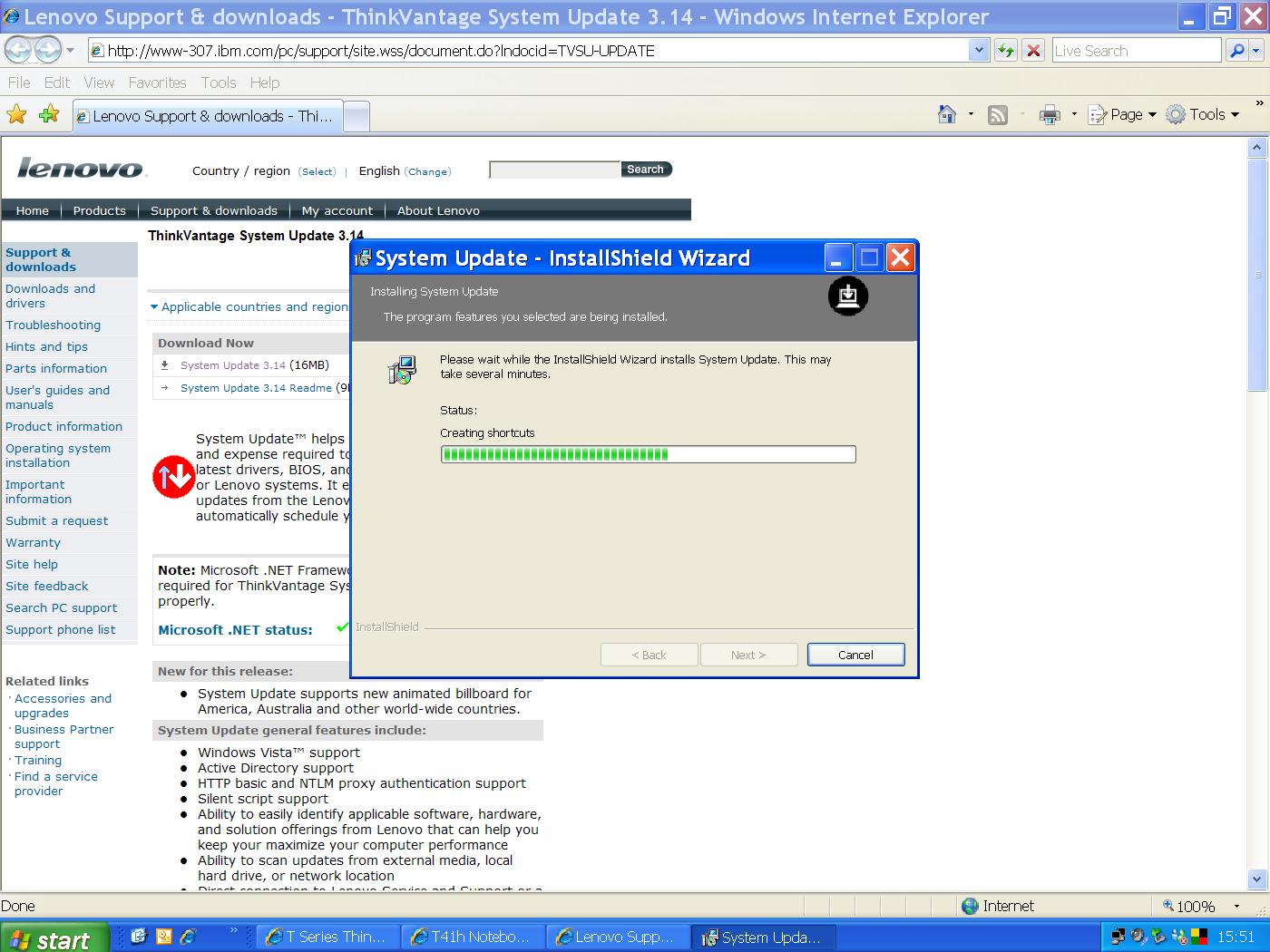The width and height of the screenshot is (1270, 952).
Task: Click the Home house icon in the command bar
Action: pos(947,114)
